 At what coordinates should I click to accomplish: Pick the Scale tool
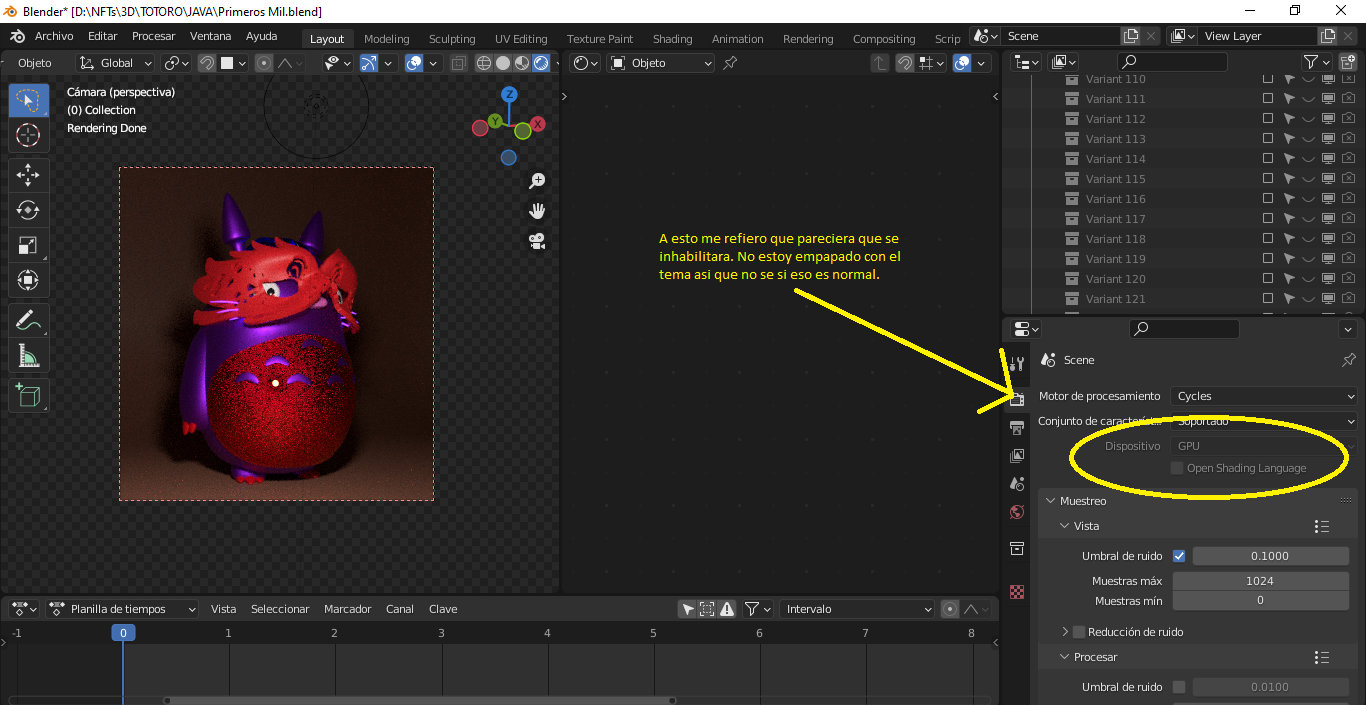click(28, 245)
